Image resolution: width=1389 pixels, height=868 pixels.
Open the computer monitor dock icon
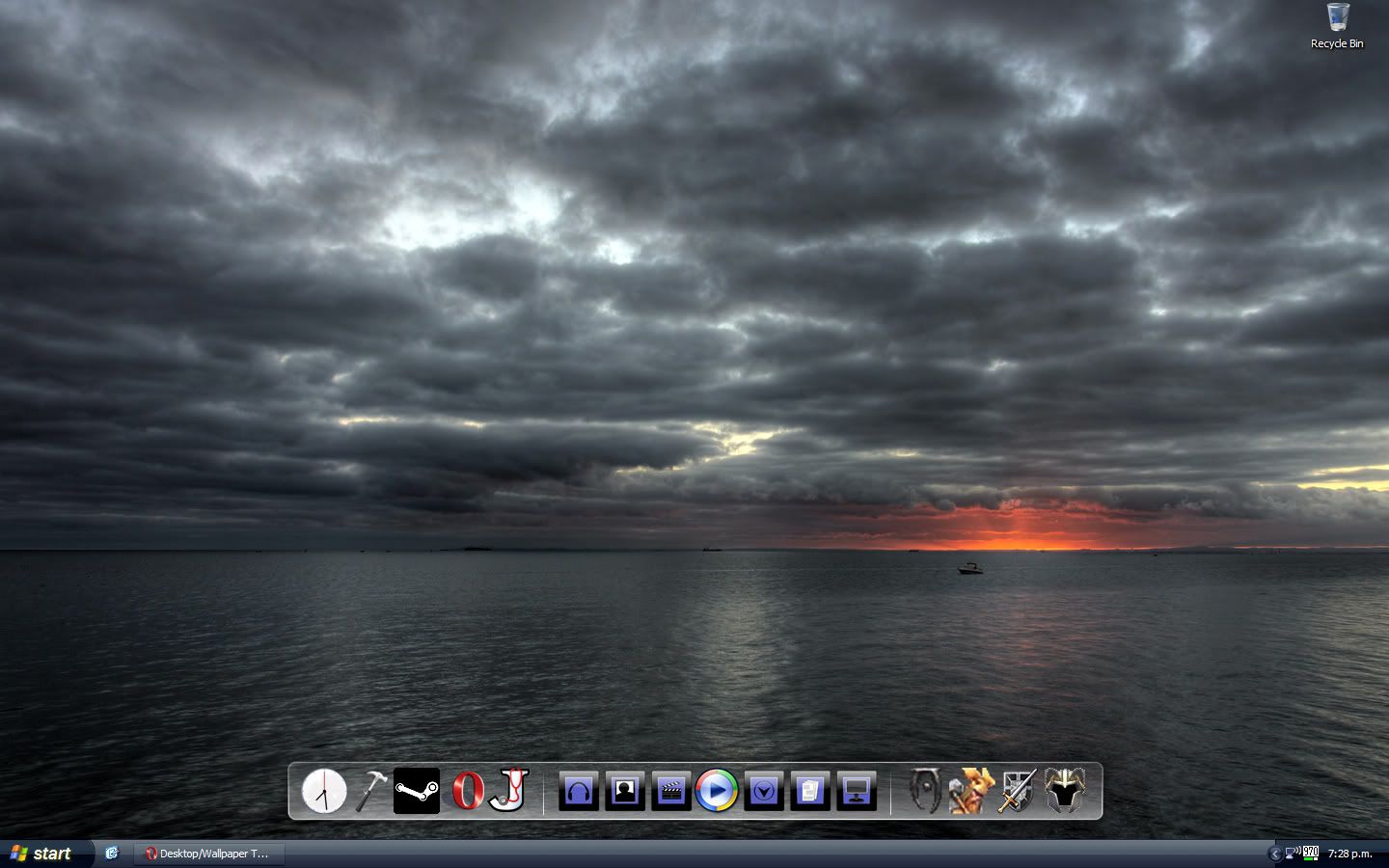857,792
